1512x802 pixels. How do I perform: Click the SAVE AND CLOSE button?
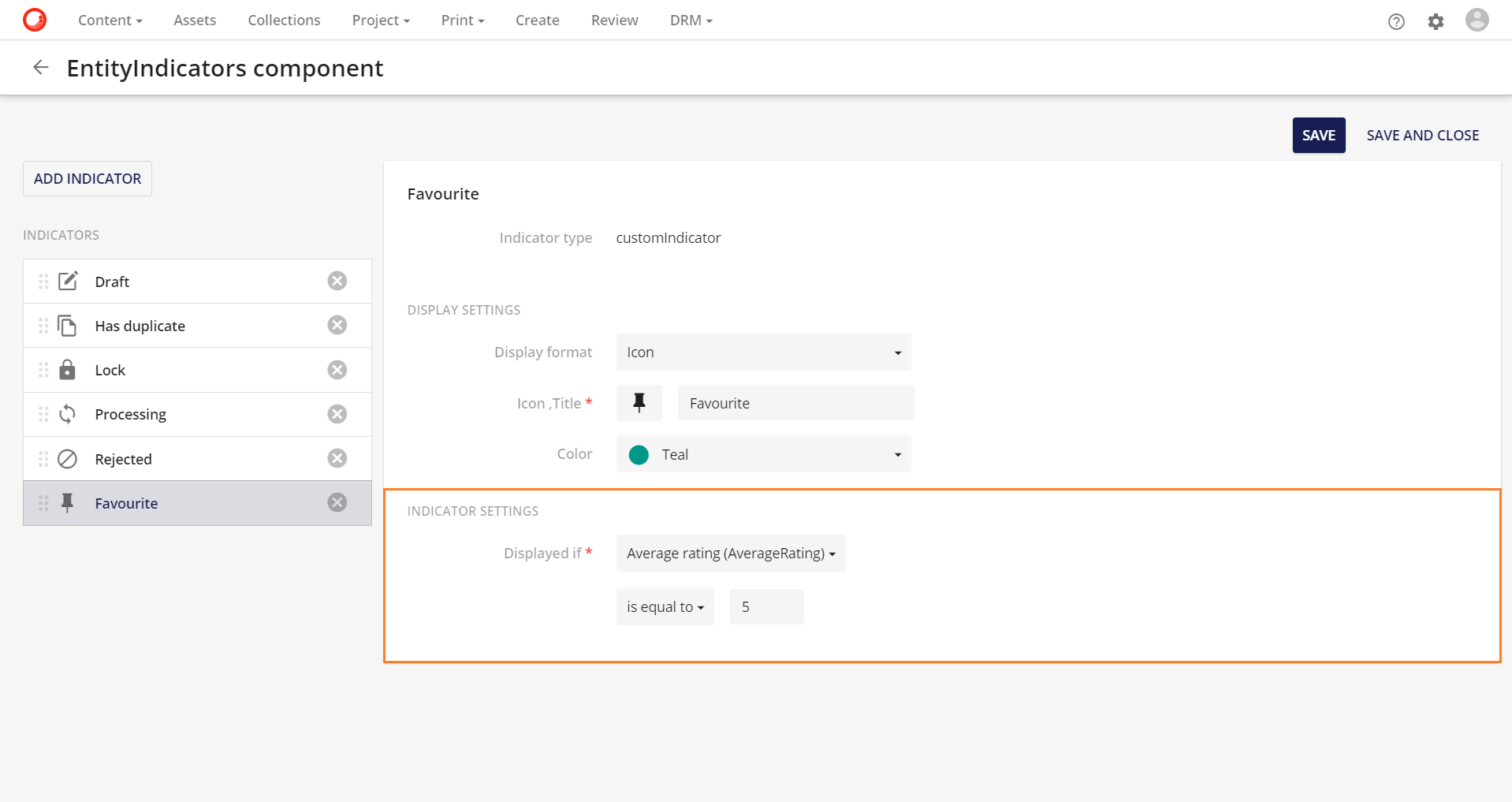click(x=1422, y=135)
